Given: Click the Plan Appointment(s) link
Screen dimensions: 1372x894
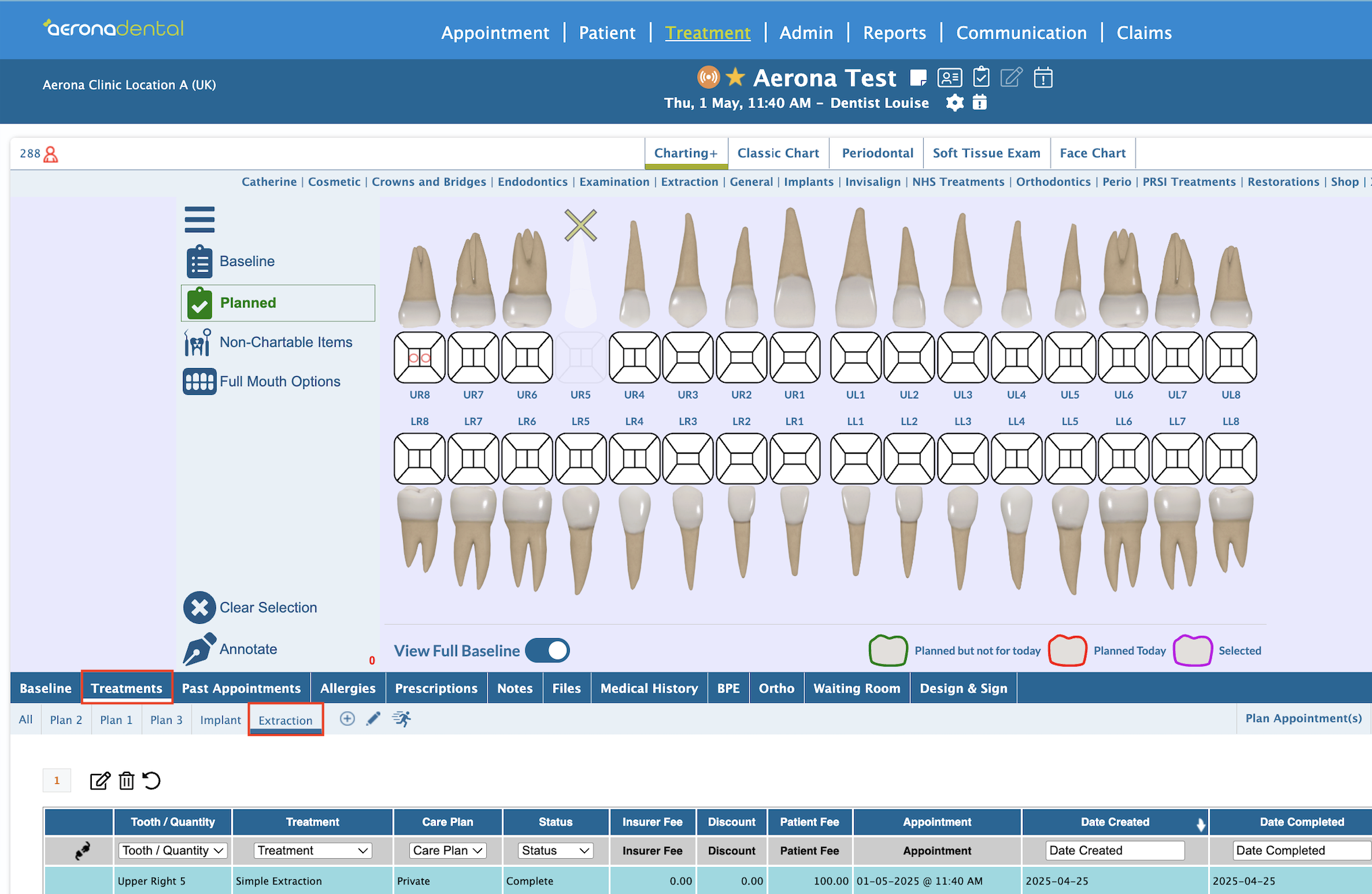Looking at the screenshot, I should (x=1303, y=718).
